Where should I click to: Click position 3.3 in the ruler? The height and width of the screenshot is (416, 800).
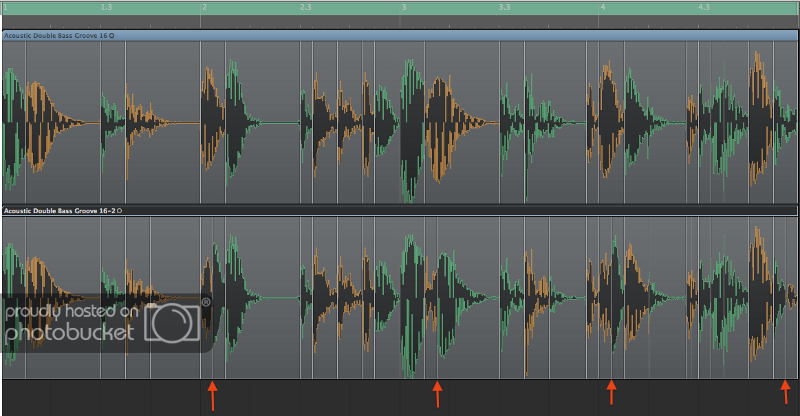coord(505,7)
